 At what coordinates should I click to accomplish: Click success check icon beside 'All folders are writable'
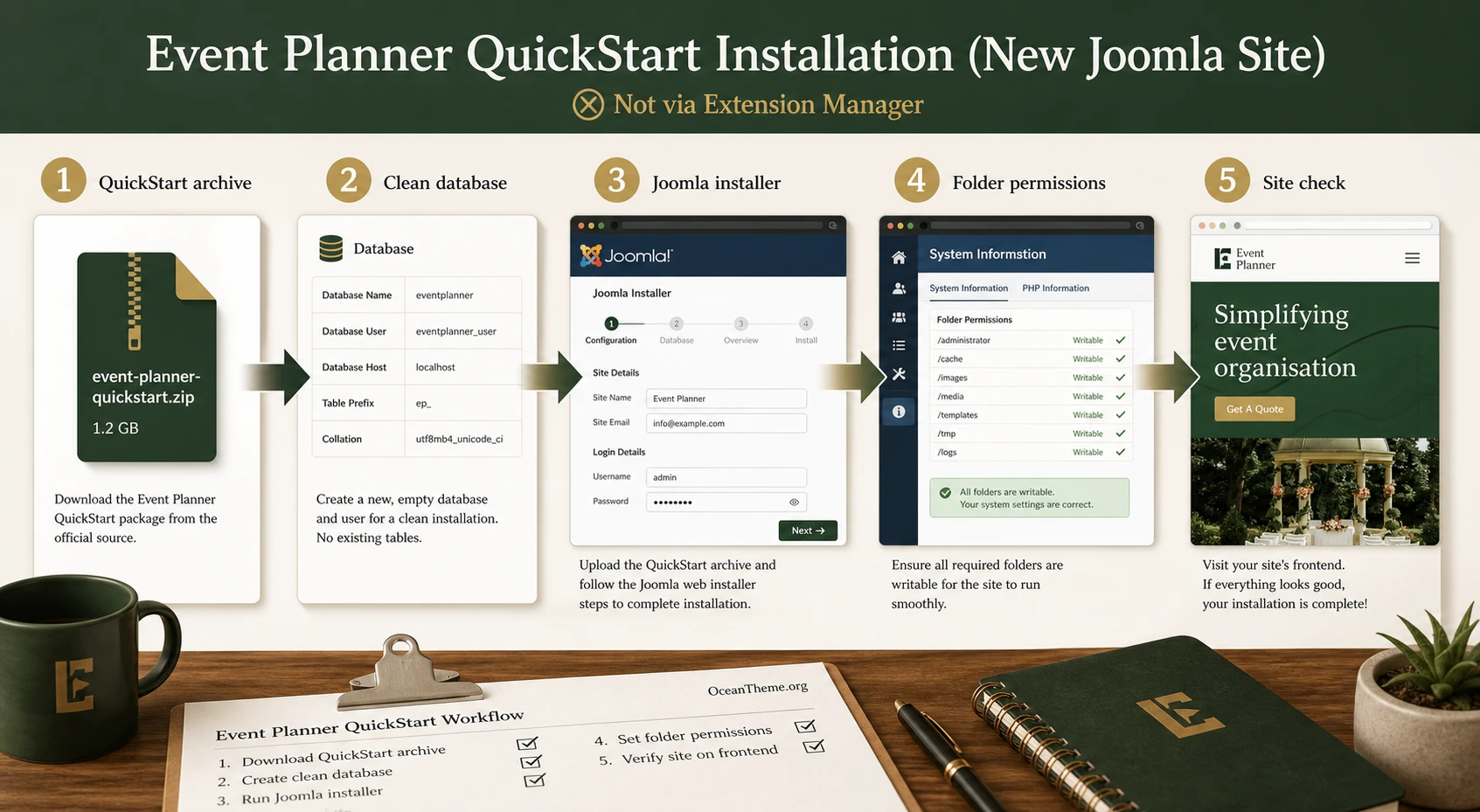click(x=945, y=493)
